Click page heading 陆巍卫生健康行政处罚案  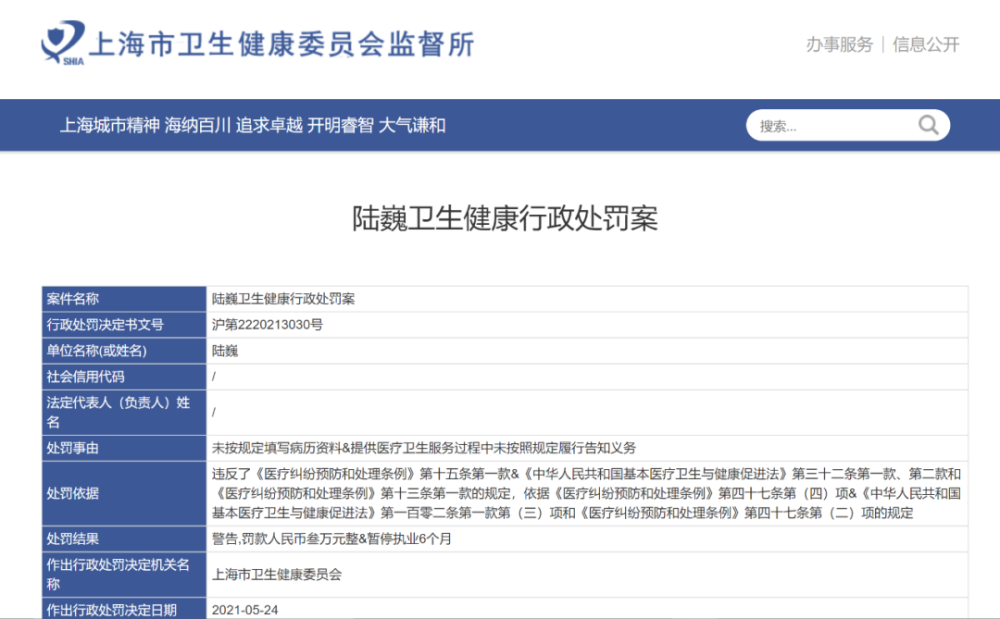504,218
